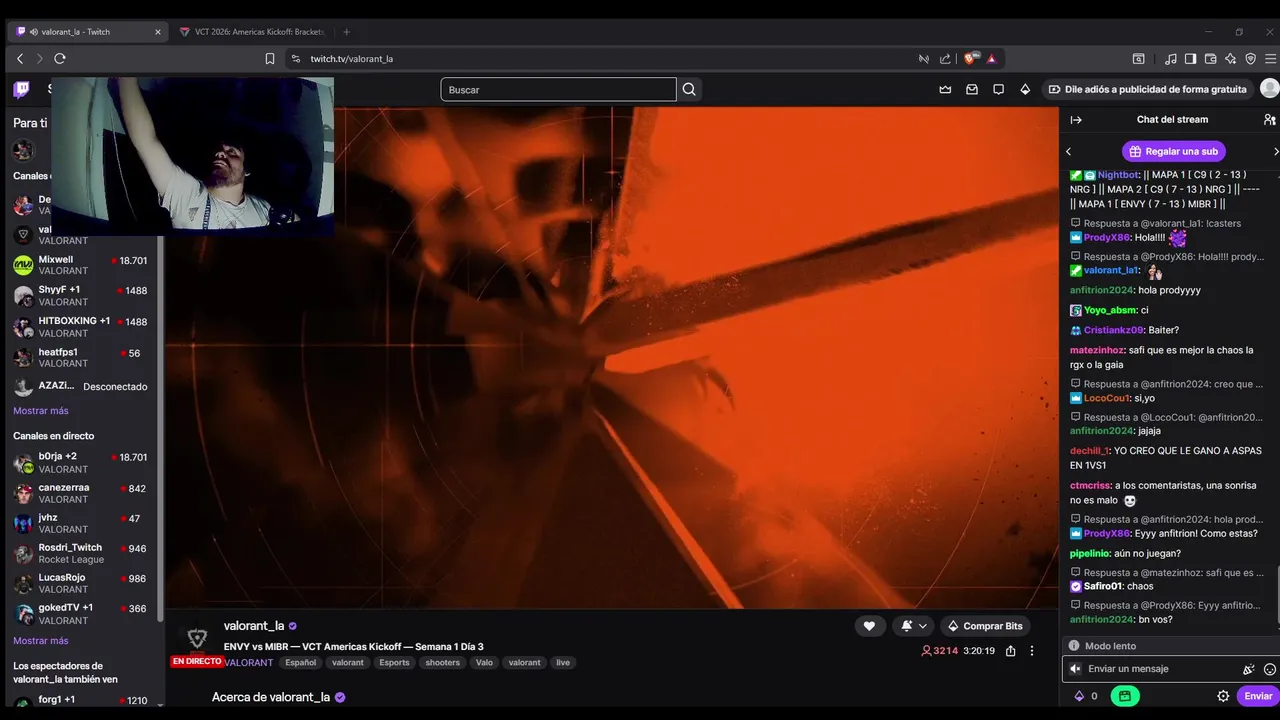Open the user avatar account menu
The width and height of the screenshot is (1280, 720).
pos(1270,89)
